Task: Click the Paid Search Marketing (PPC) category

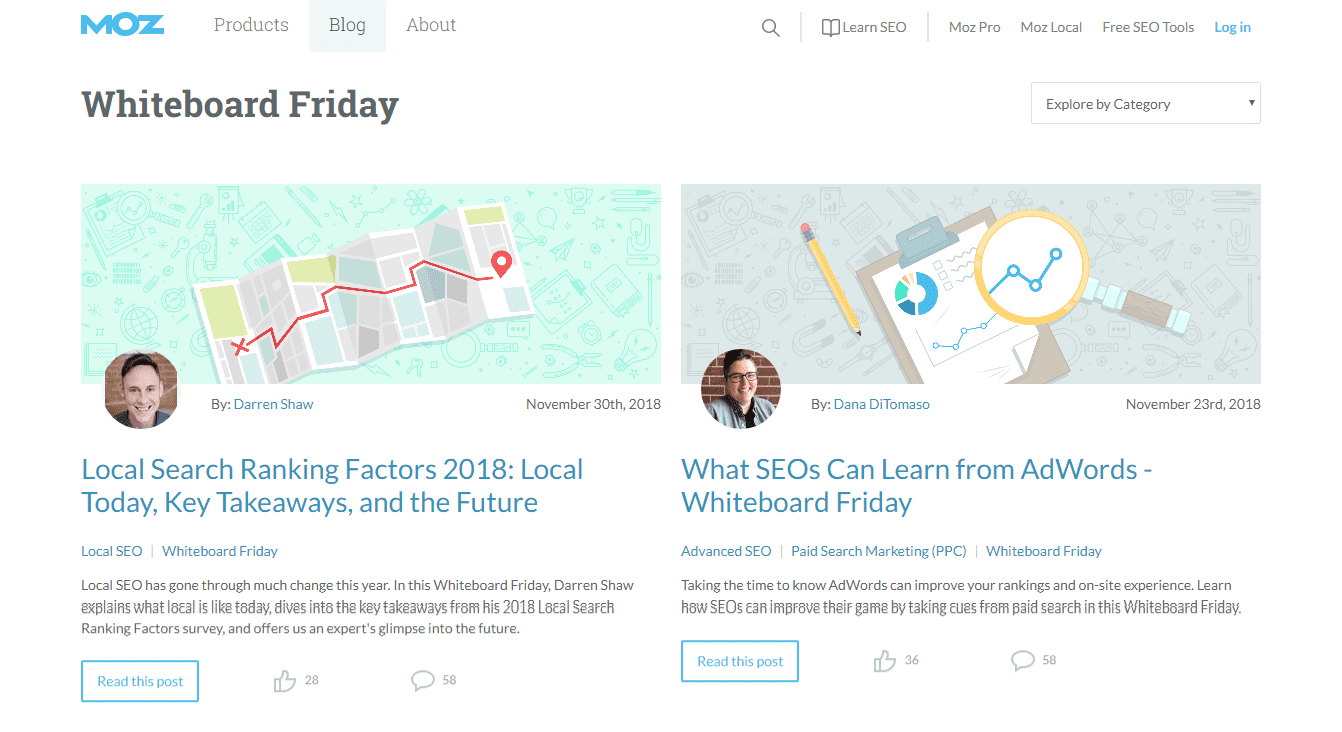Action: click(x=878, y=551)
